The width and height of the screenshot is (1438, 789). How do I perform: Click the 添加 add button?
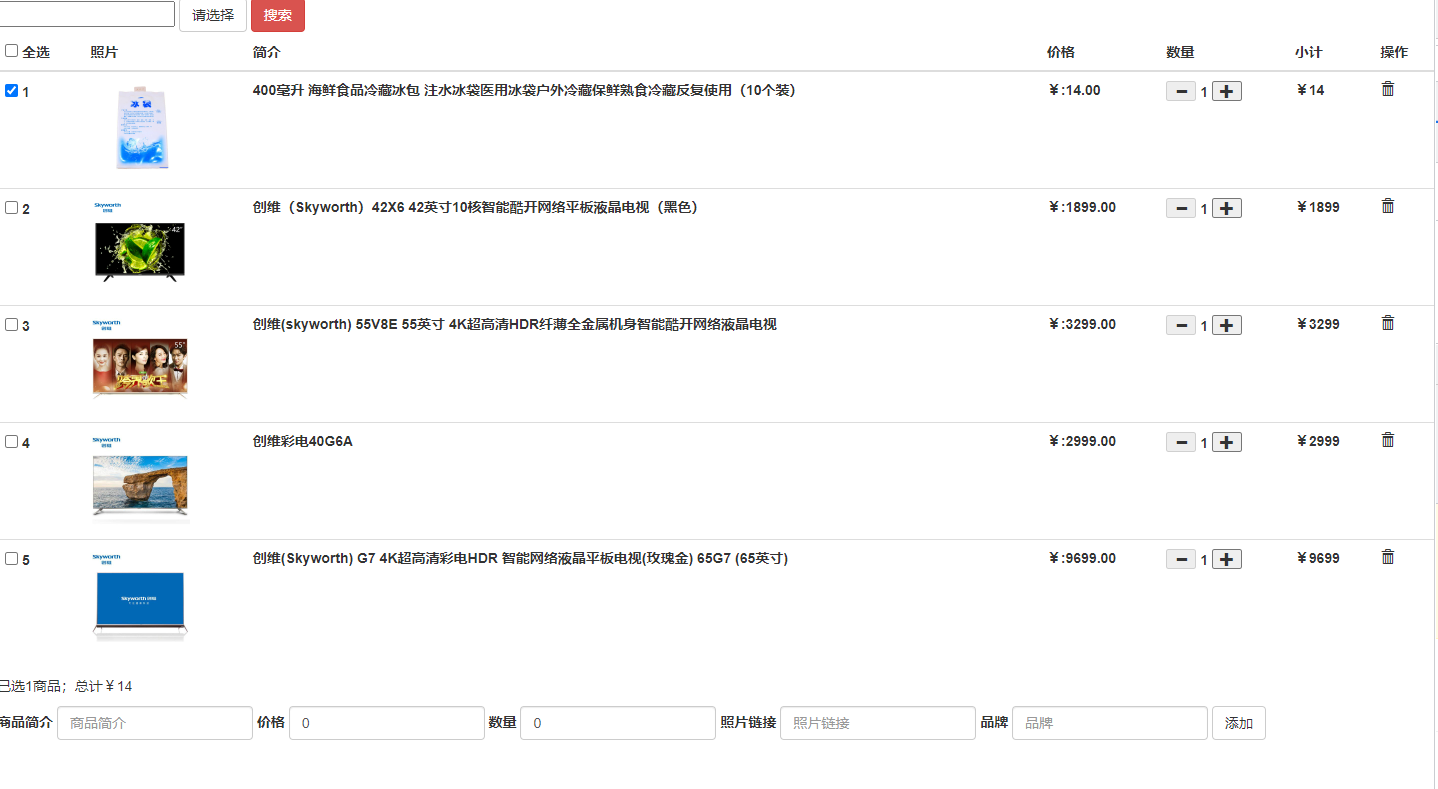(1239, 723)
